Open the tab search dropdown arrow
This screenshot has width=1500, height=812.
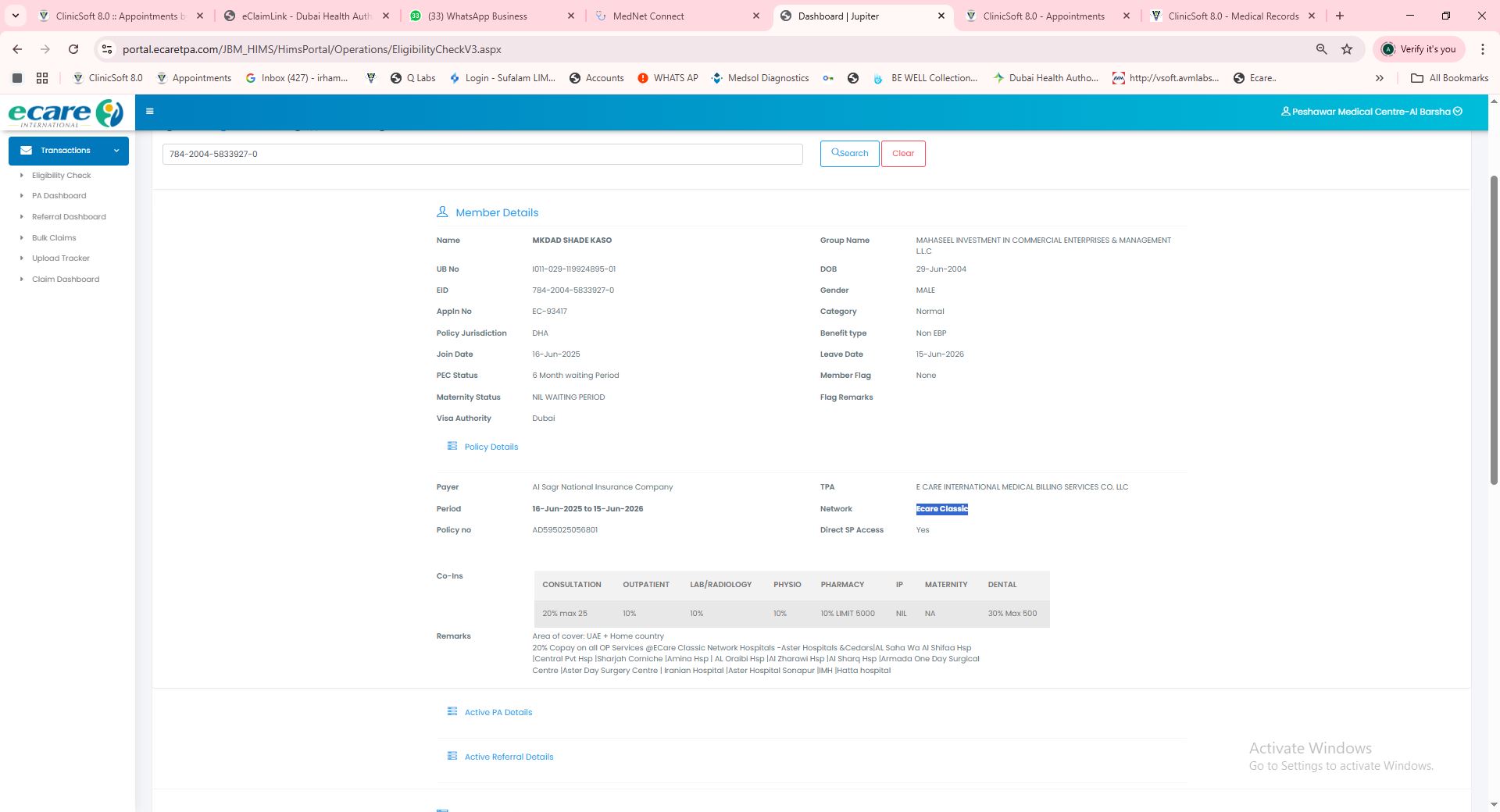pyautogui.click(x=15, y=16)
